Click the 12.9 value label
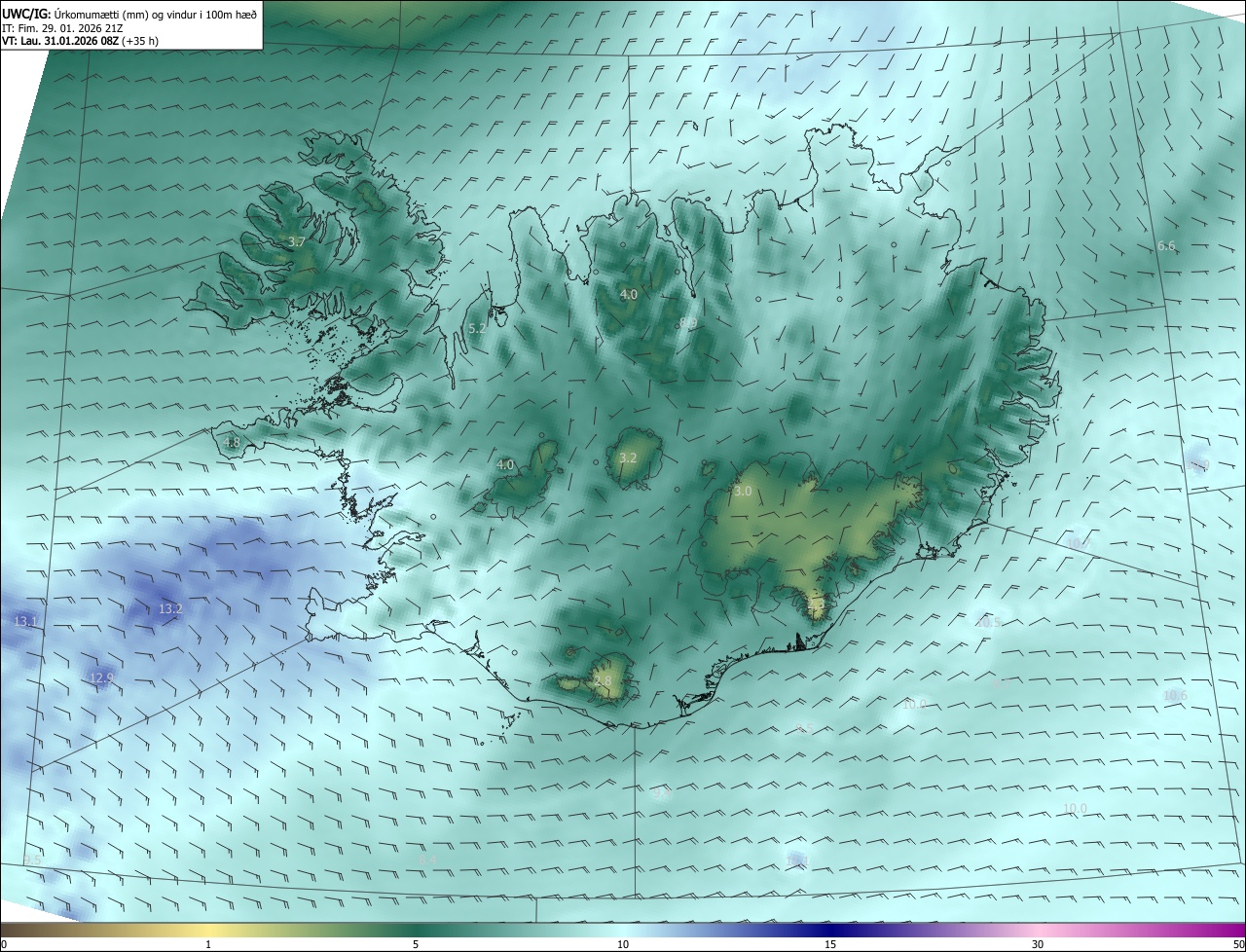This screenshot has width=1246, height=952. (x=101, y=677)
